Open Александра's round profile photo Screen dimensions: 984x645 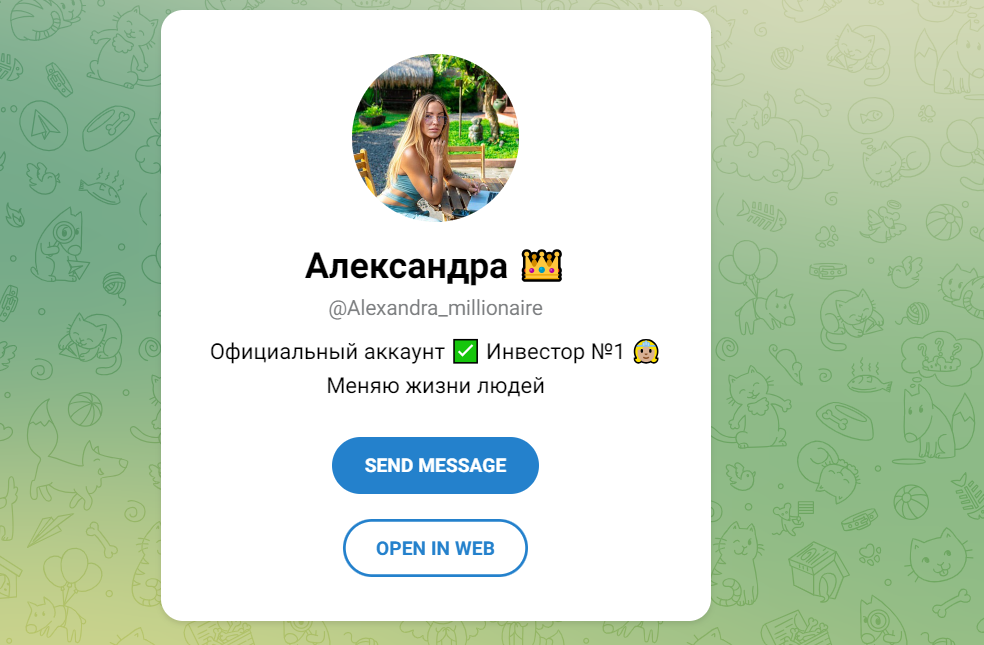point(436,137)
